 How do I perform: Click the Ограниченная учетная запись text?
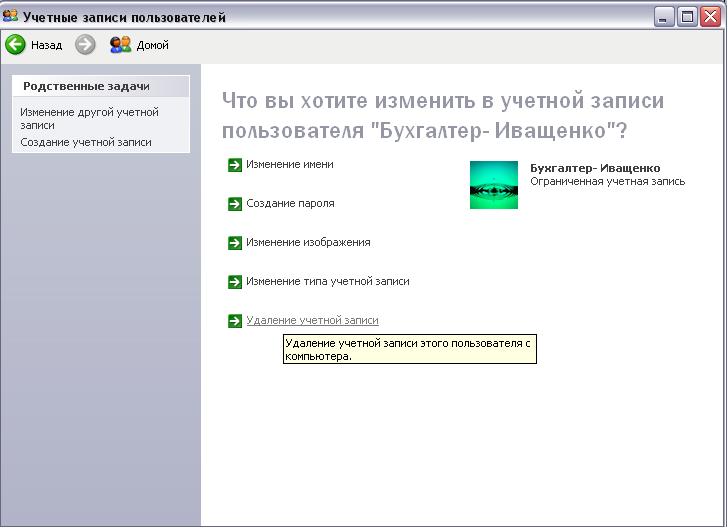[x=607, y=181]
